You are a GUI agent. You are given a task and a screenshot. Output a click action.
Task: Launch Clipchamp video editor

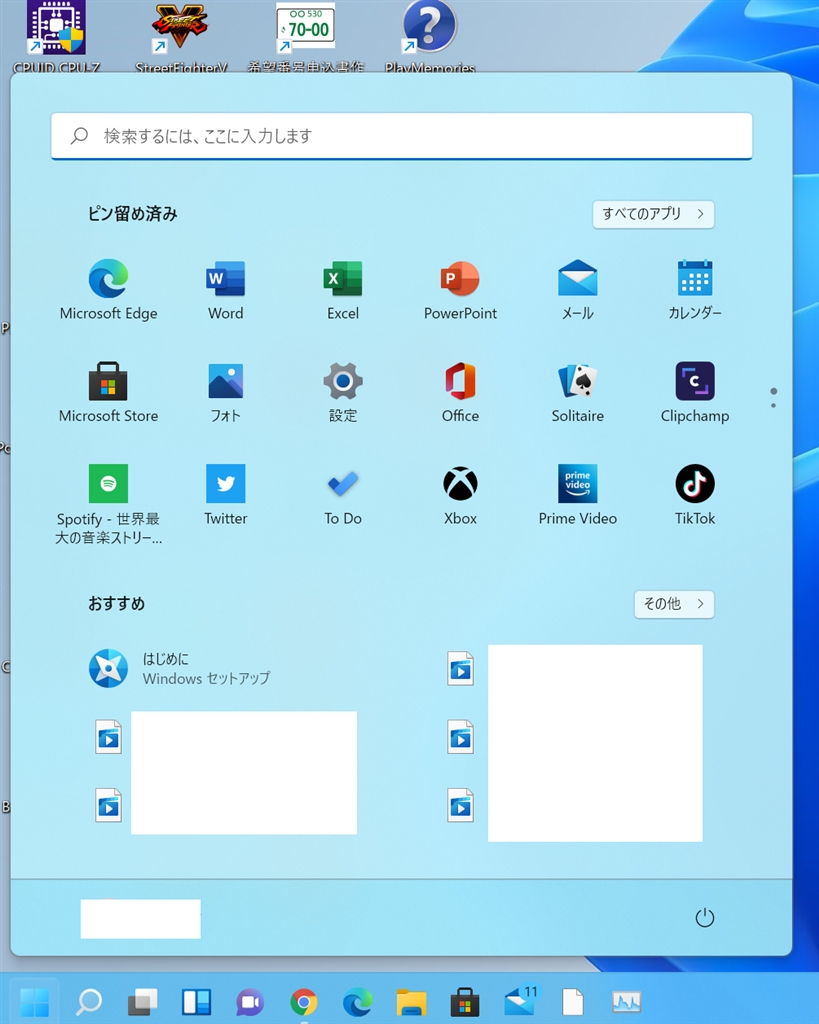pos(695,392)
